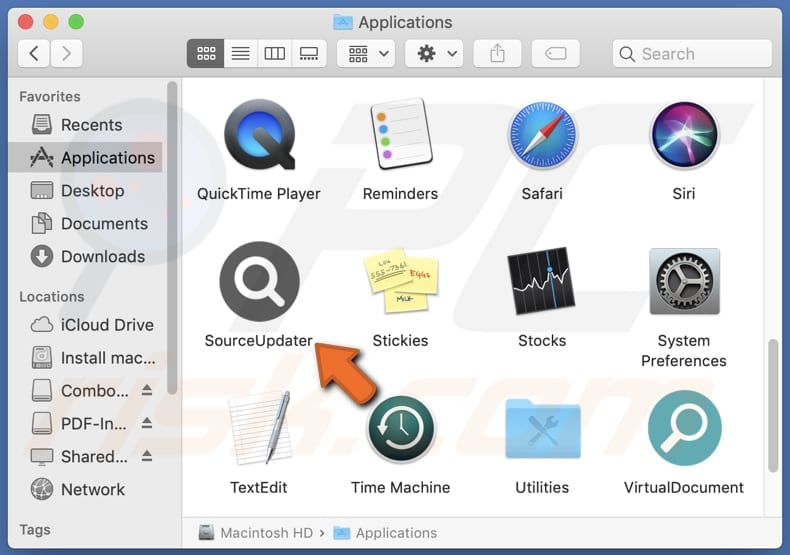The width and height of the screenshot is (790, 555).
Task: Eject the PDF-In... volume
Action: pos(147,423)
